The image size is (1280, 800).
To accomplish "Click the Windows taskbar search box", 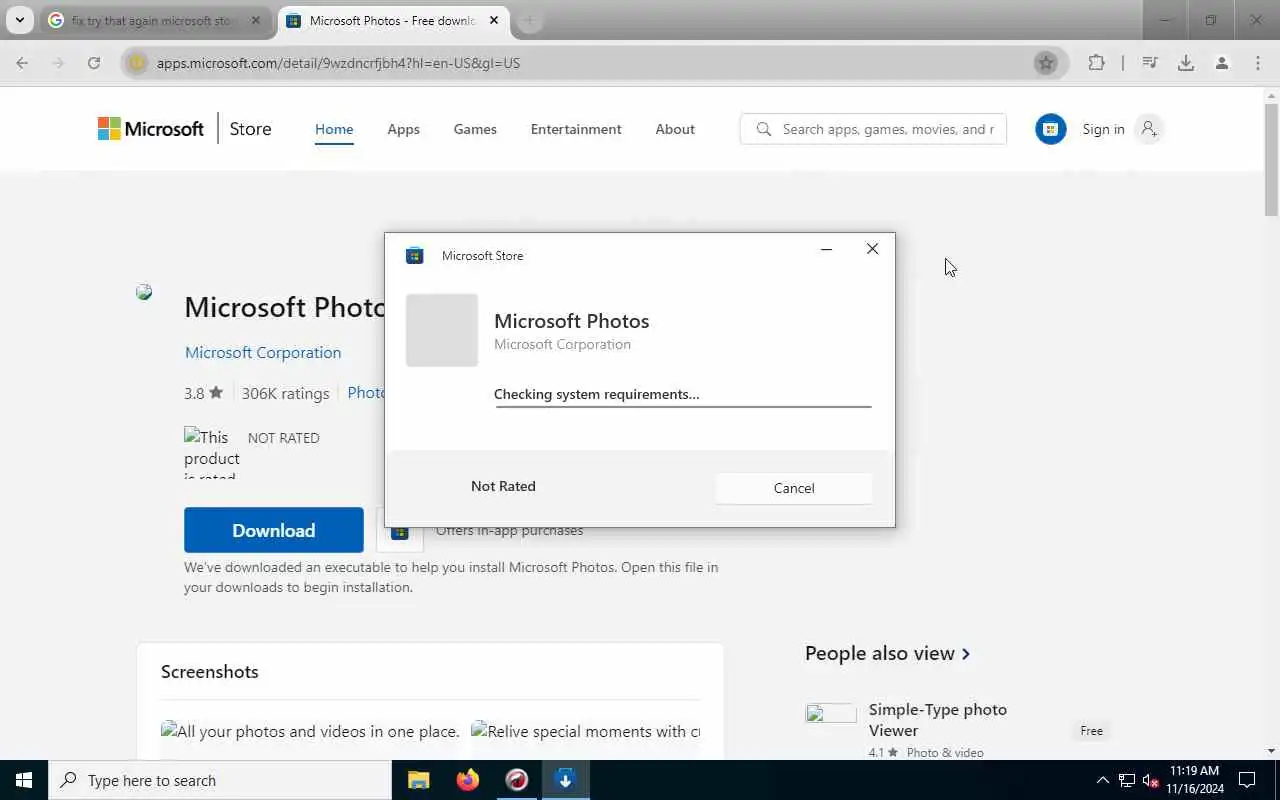I will (220, 780).
